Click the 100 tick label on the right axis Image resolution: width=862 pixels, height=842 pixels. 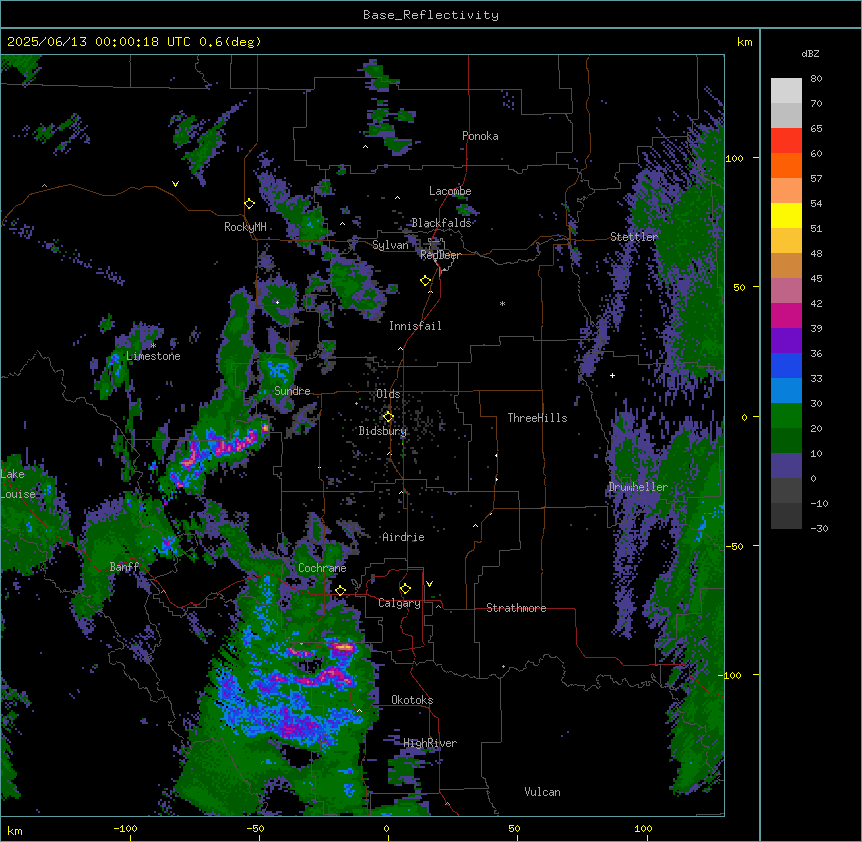pos(734,158)
